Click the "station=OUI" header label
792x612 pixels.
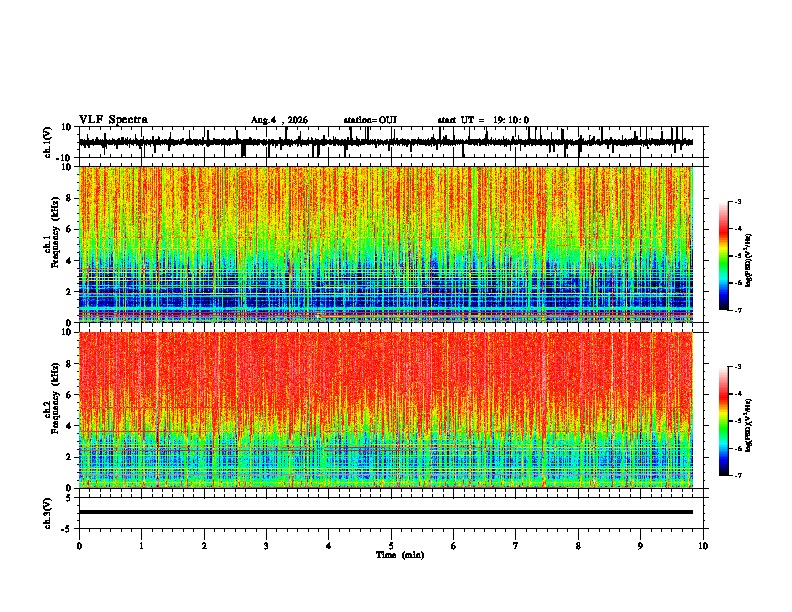370,120
